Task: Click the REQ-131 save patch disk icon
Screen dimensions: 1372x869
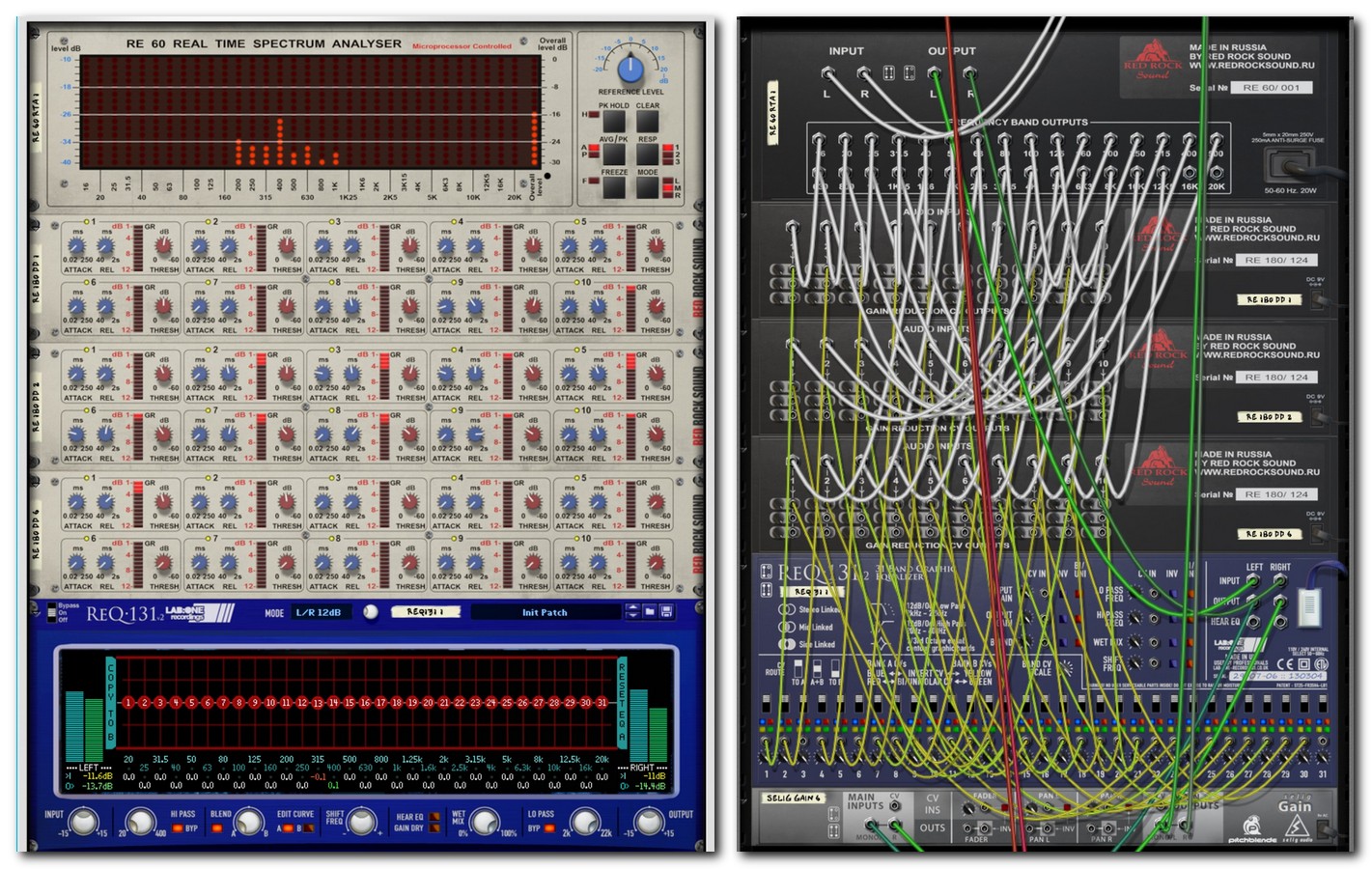Action: click(x=665, y=611)
